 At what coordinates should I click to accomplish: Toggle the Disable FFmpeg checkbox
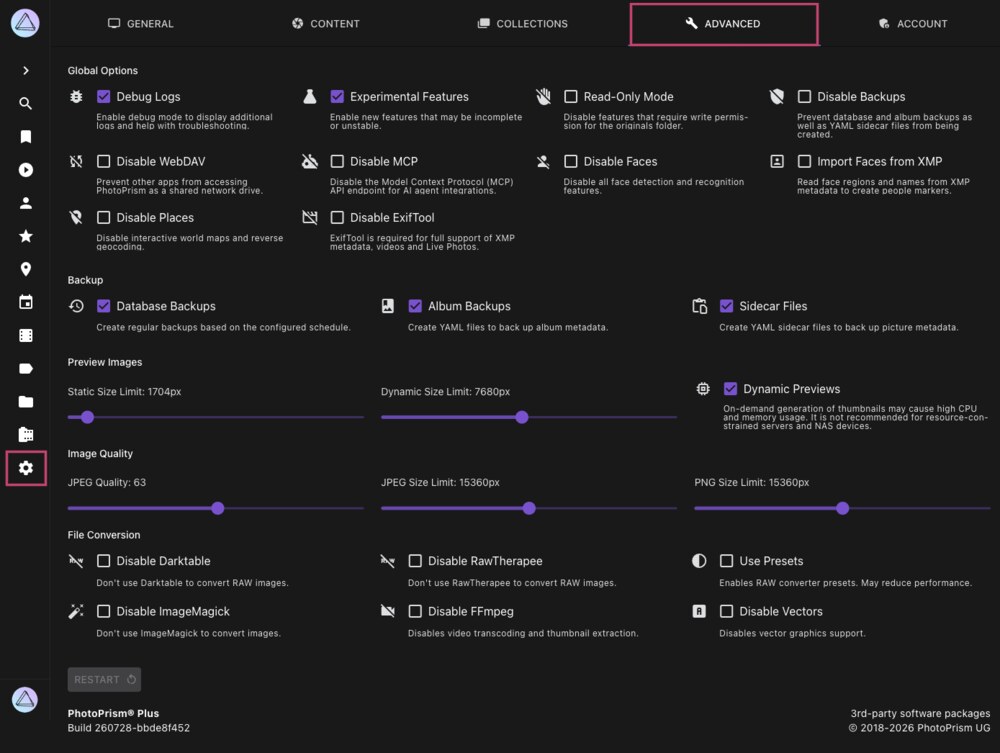click(x=415, y=611)
